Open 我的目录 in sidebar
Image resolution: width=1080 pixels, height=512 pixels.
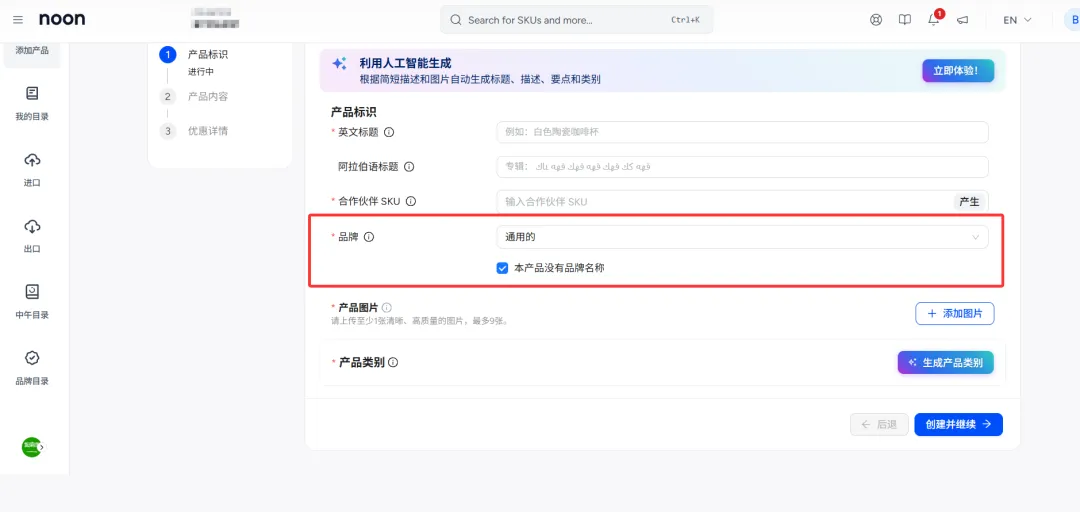click(x=32, y=103)
